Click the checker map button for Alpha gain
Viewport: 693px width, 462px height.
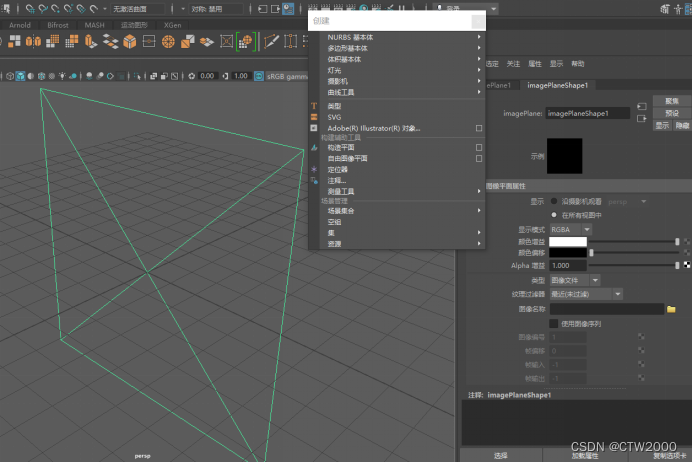tap(687, 265)
